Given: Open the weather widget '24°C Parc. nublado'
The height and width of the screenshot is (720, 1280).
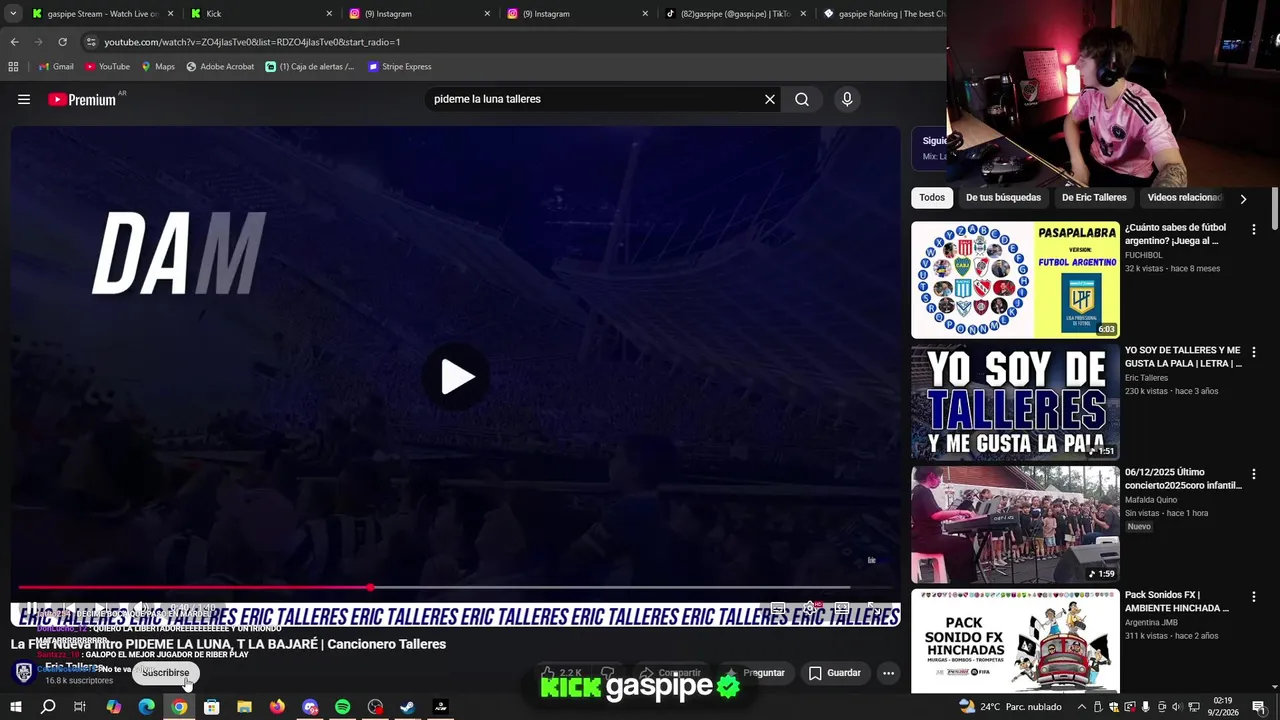Looking at the screenshot, I should coord(1010,707).
